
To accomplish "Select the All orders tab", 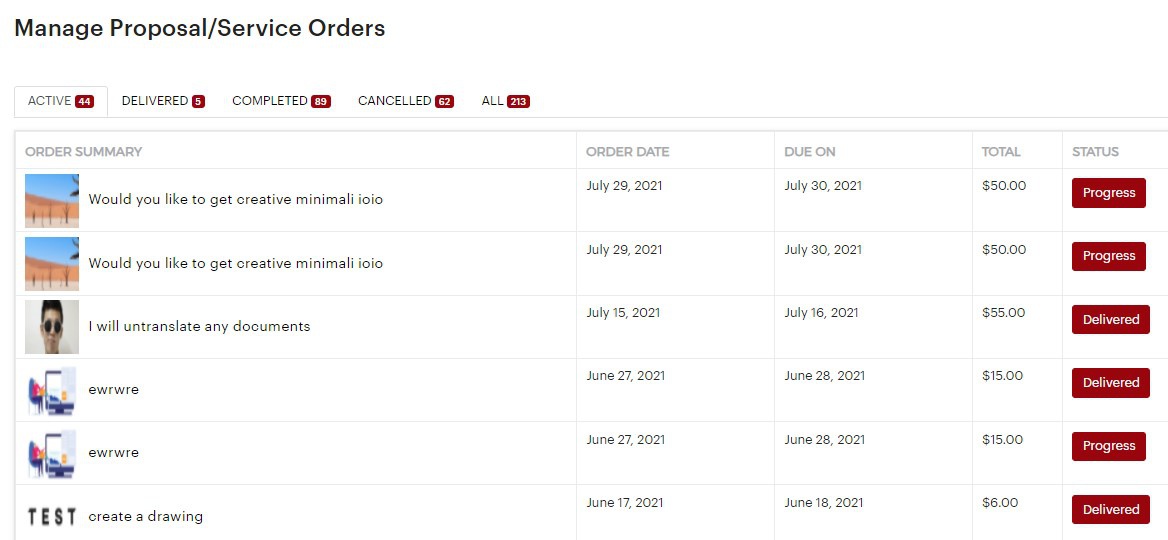I will 505,101.
